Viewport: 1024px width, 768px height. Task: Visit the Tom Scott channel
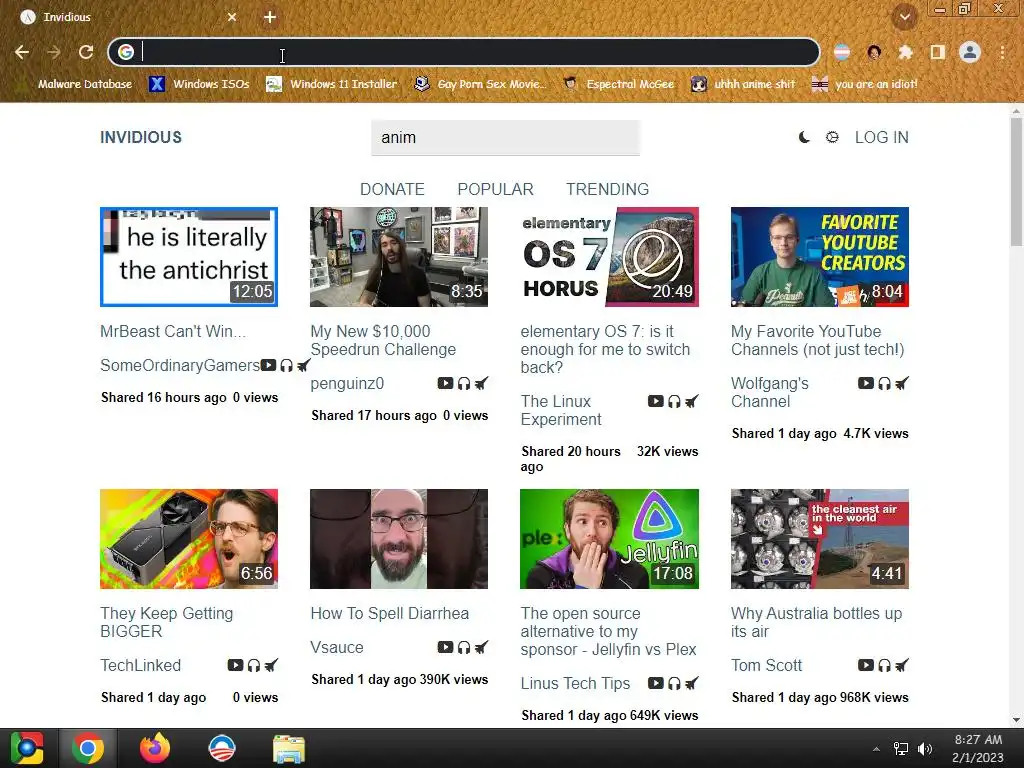coord(767,665)
